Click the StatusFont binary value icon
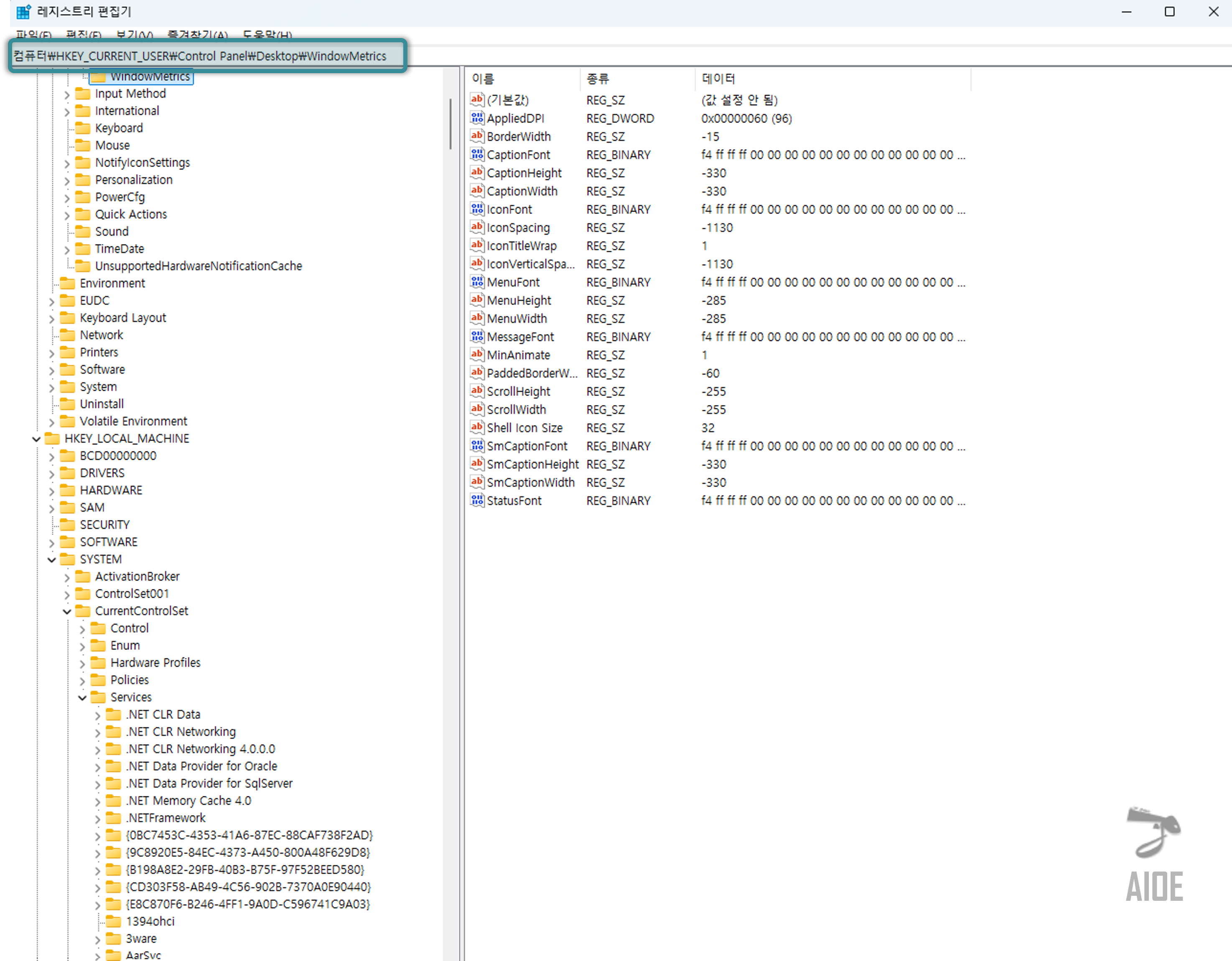Screen dimensions: 1232x961 [x=477, y=500]
